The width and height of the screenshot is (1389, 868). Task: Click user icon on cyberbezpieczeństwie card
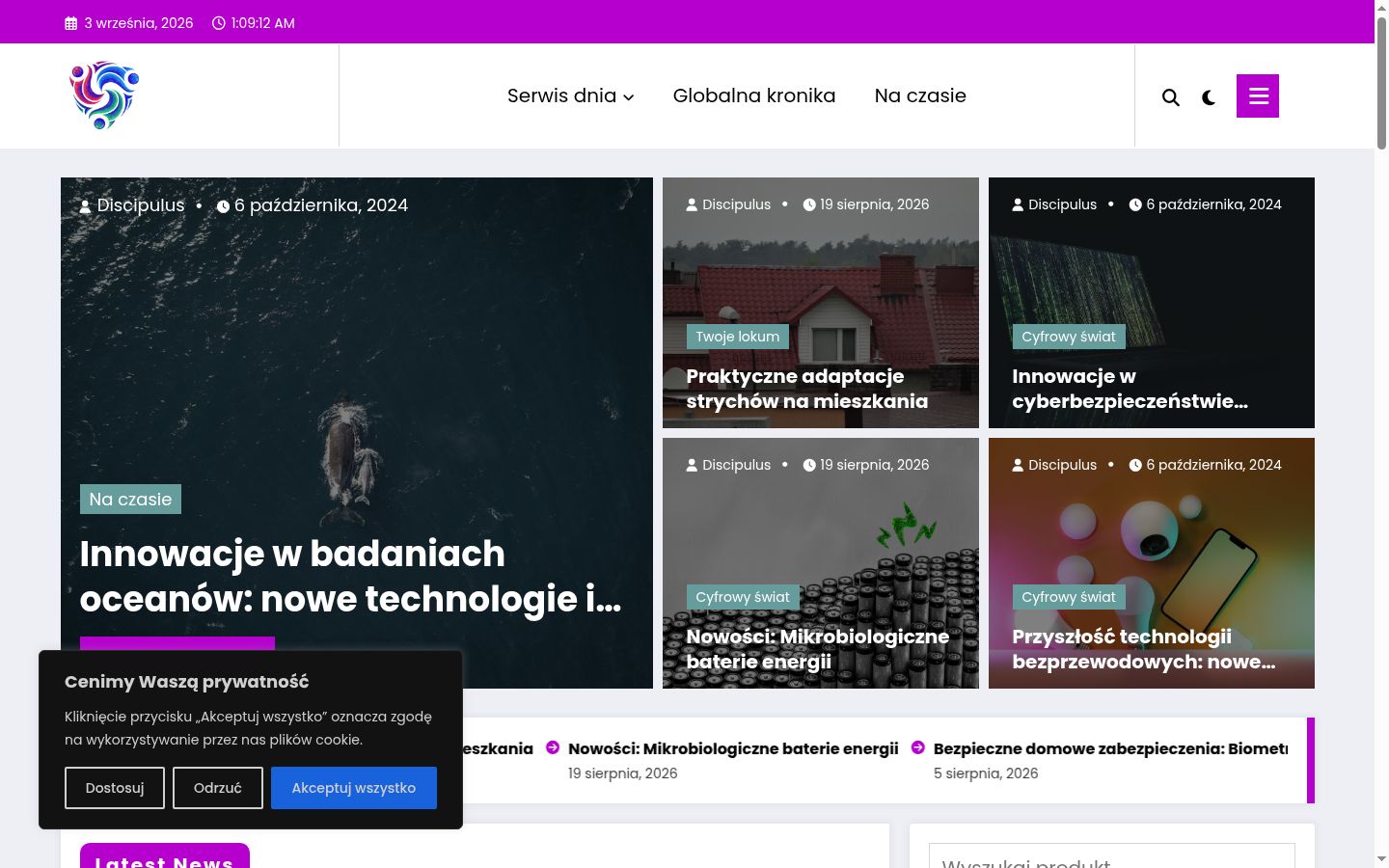click(1018, 204)
